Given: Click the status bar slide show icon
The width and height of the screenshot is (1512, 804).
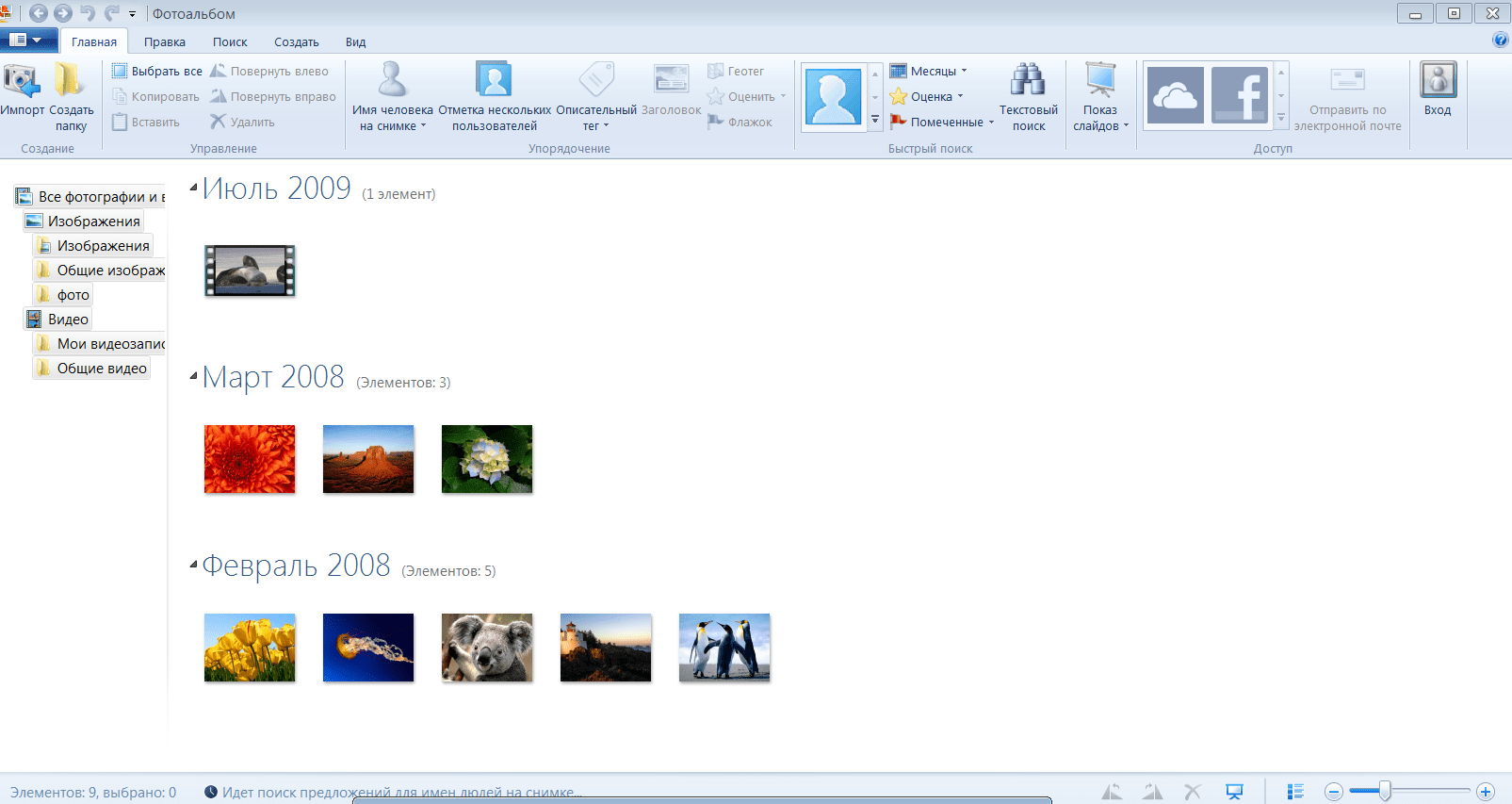Looking at the screenshot, I should (x=1234, y=792).
